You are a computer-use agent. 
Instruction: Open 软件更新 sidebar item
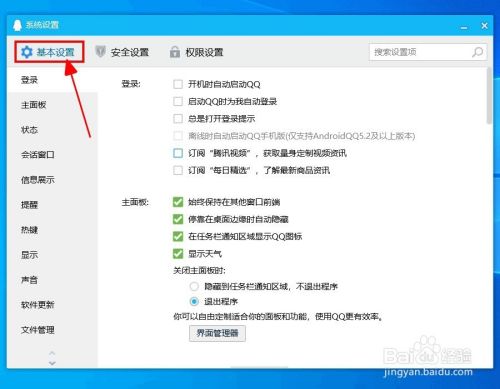pyautogui.click(x=38, y=305)
